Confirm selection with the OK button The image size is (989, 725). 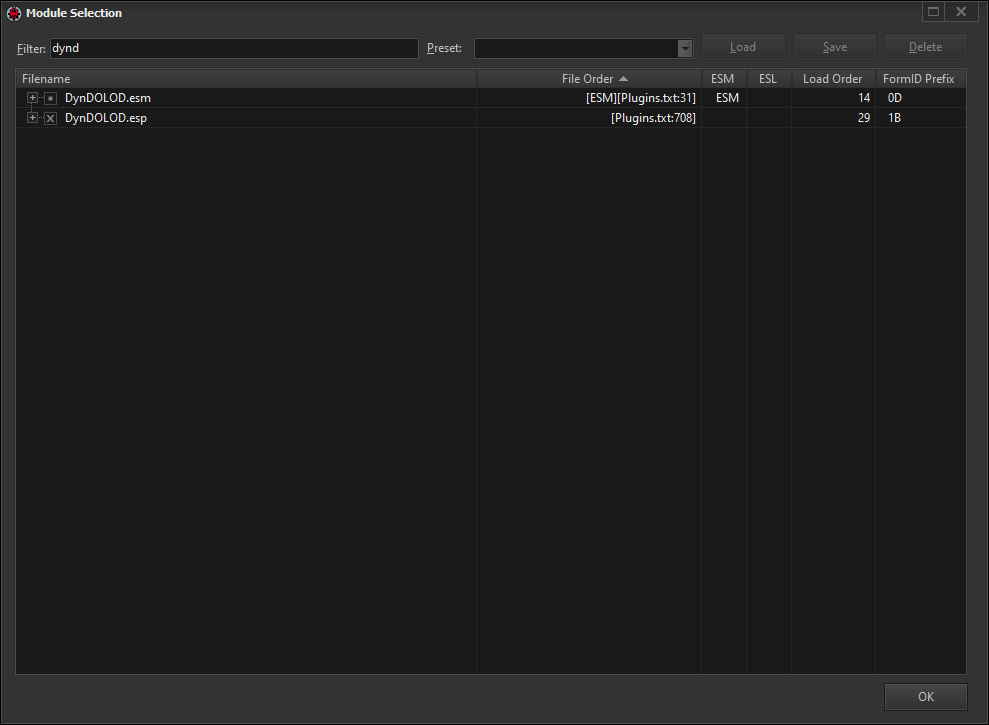925,697
